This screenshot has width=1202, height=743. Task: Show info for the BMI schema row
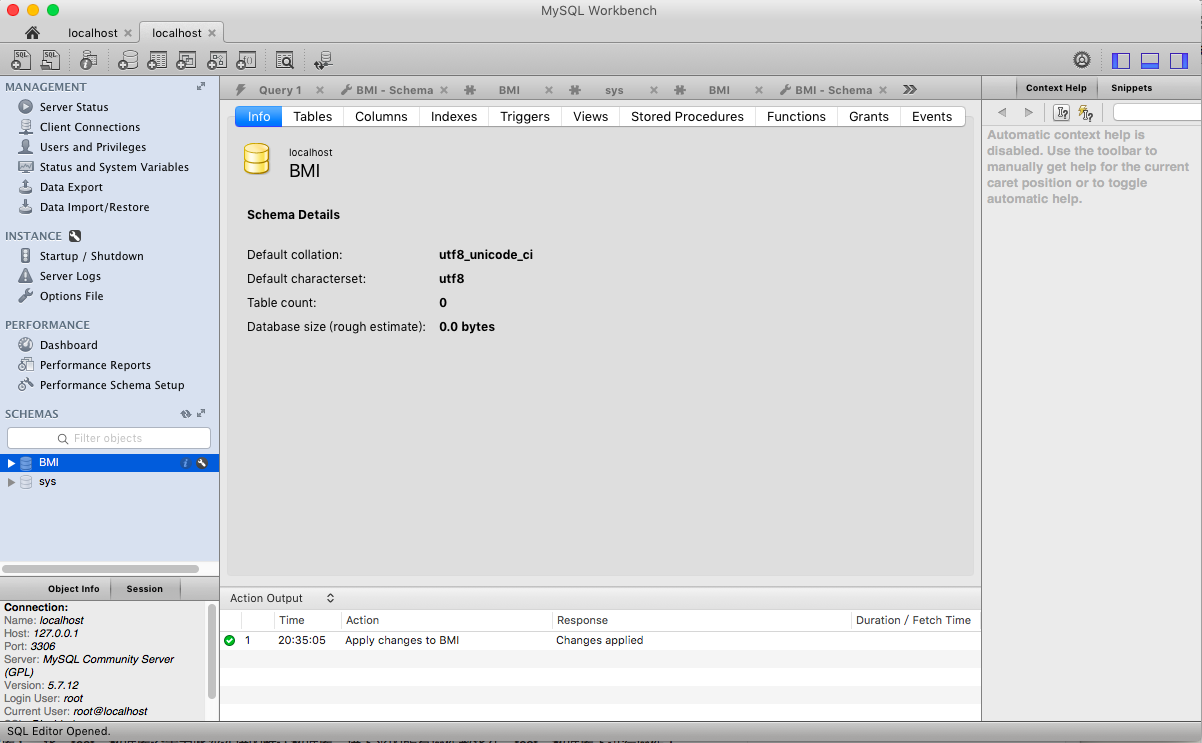click(x=185, y=463)
